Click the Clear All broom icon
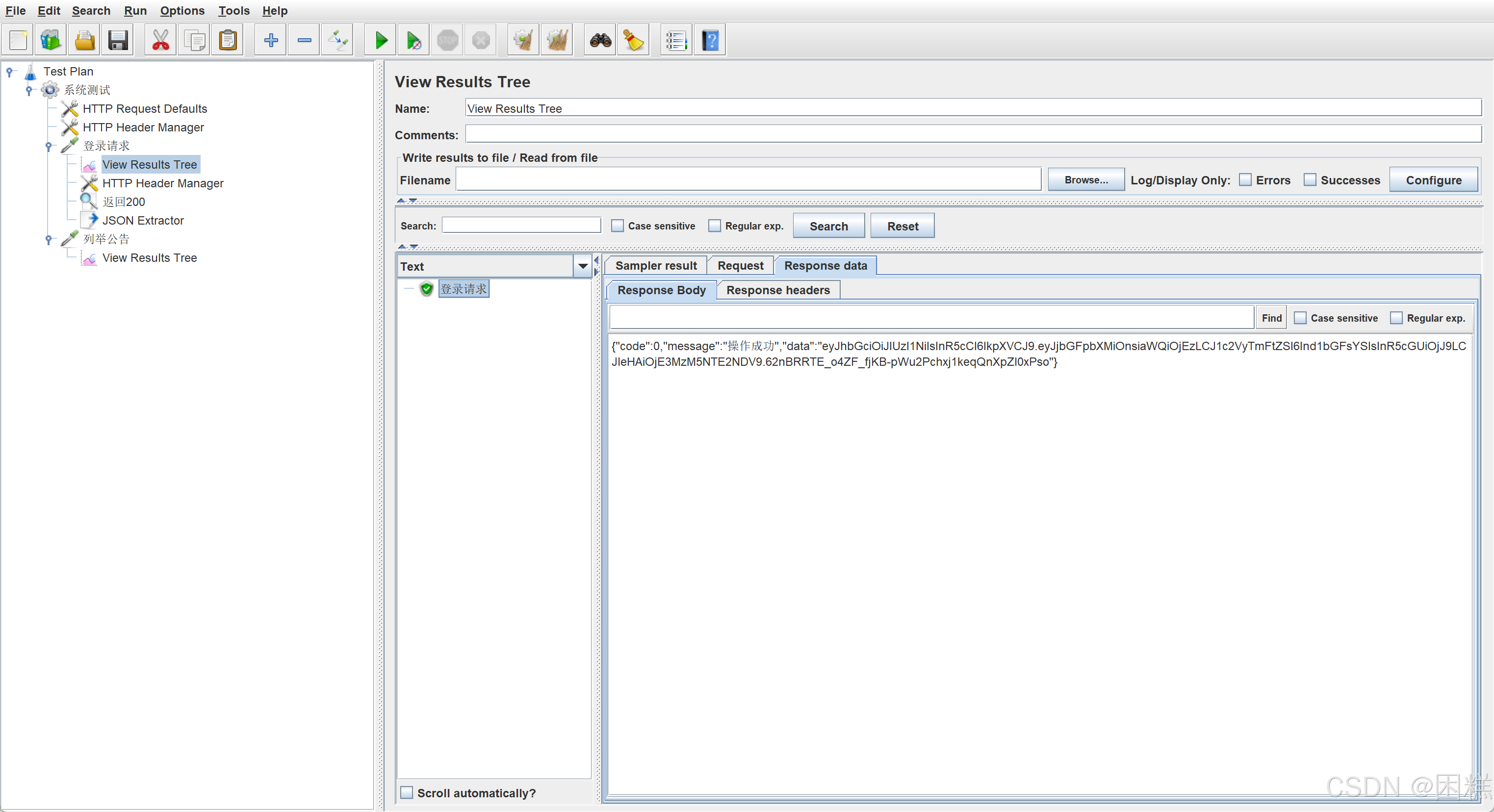 [557, 40]
